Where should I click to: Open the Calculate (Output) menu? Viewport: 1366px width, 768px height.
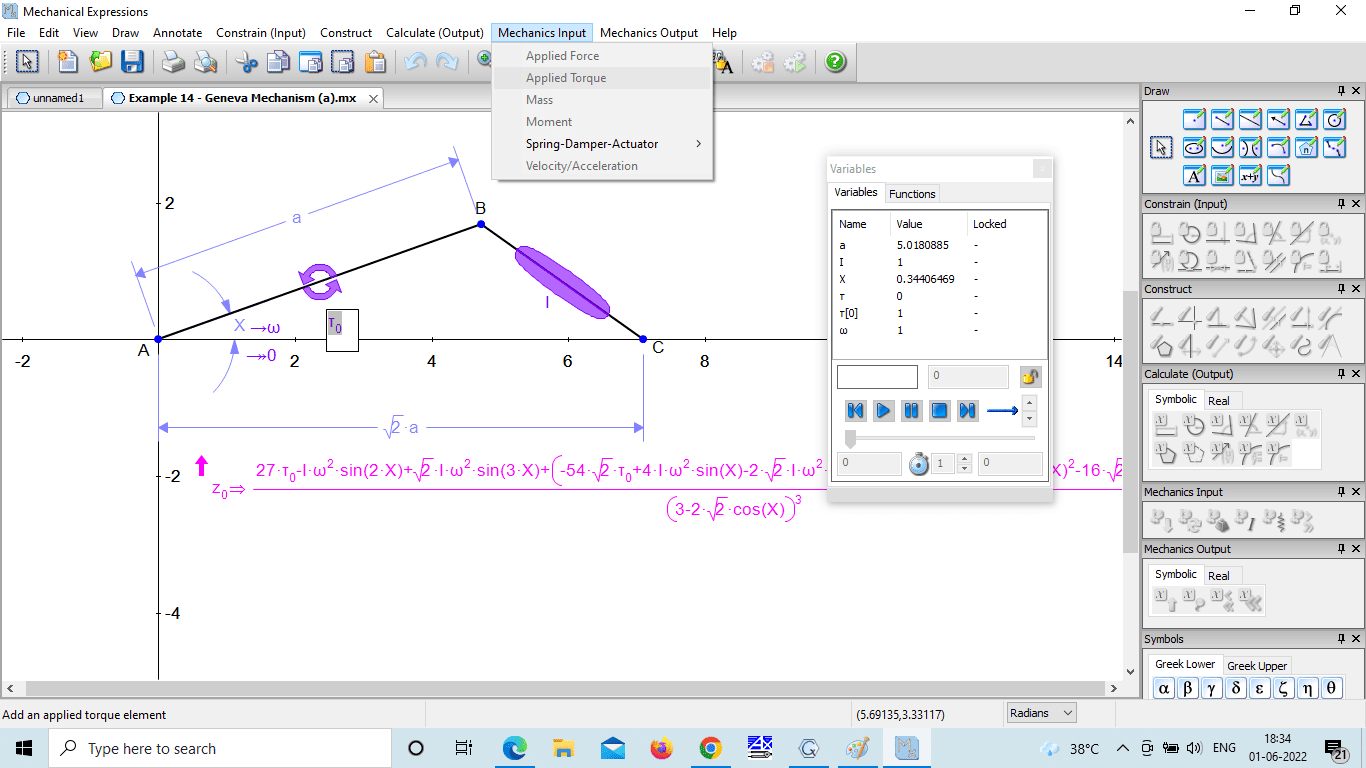click(435, 33)
